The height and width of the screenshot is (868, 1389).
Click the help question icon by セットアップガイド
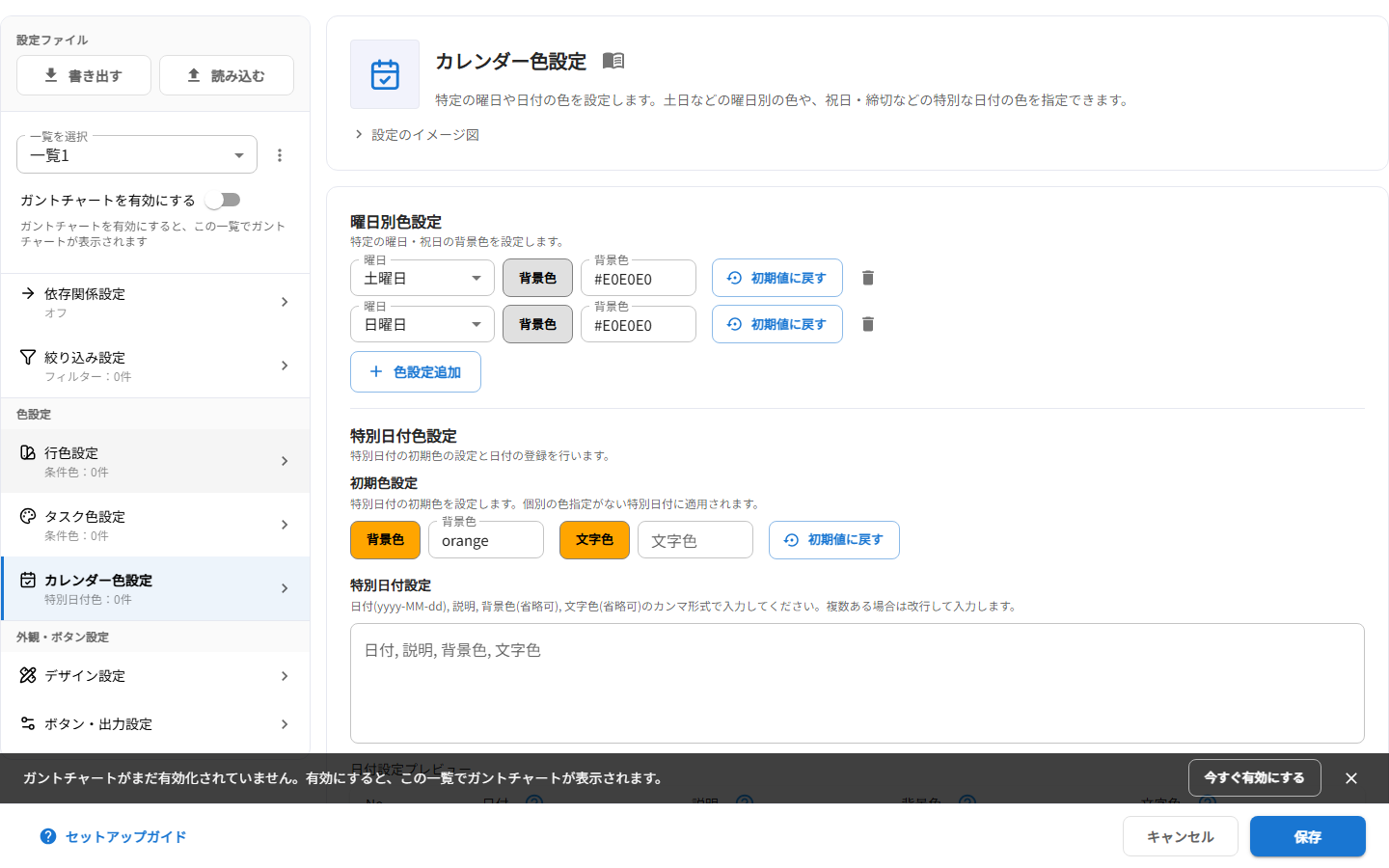tap(48, 836)
